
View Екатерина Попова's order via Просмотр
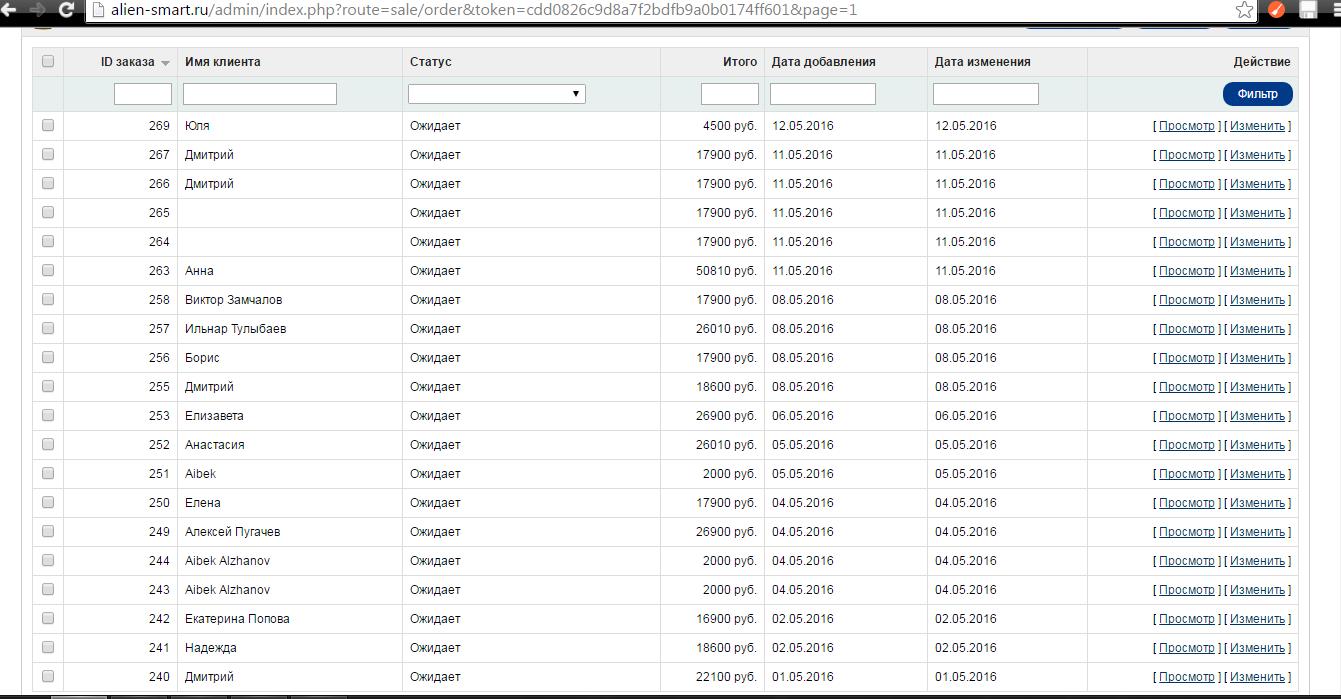(1186, 619)
